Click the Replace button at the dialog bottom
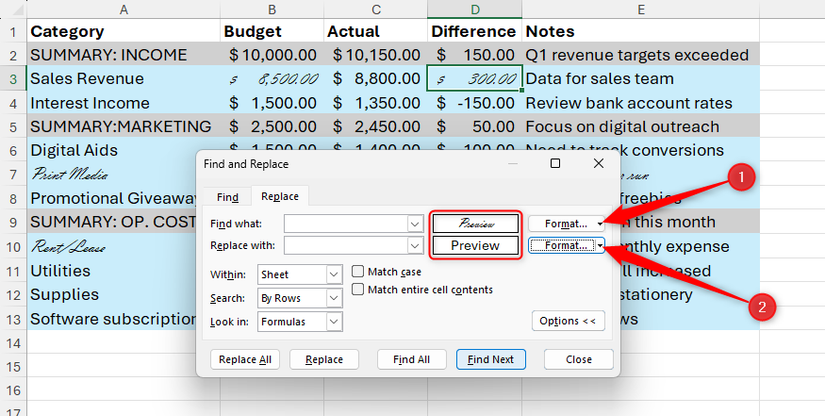The height and width of the screenshot is (416, 825). click(324, 360)
